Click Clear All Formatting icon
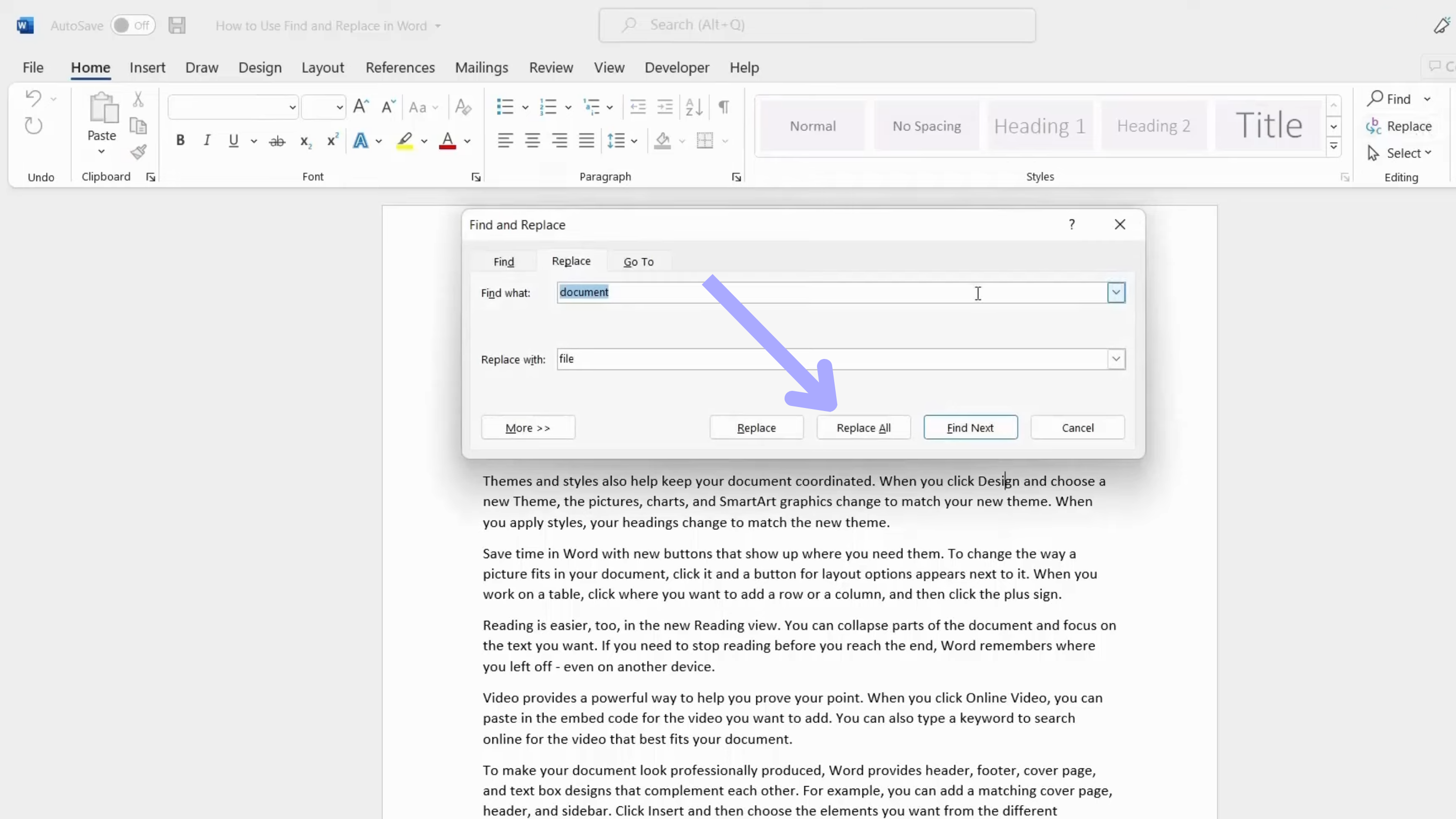 tap(463, 106)
